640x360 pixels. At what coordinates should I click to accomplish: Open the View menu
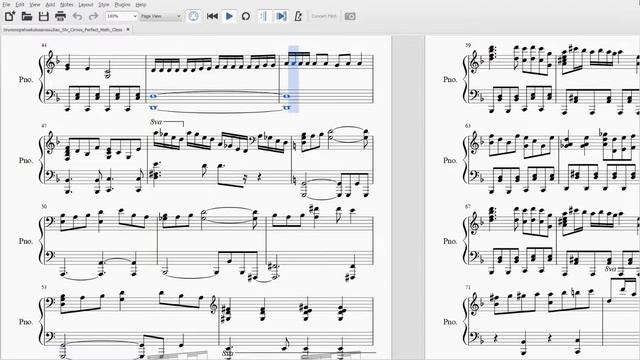click(35, 4)
